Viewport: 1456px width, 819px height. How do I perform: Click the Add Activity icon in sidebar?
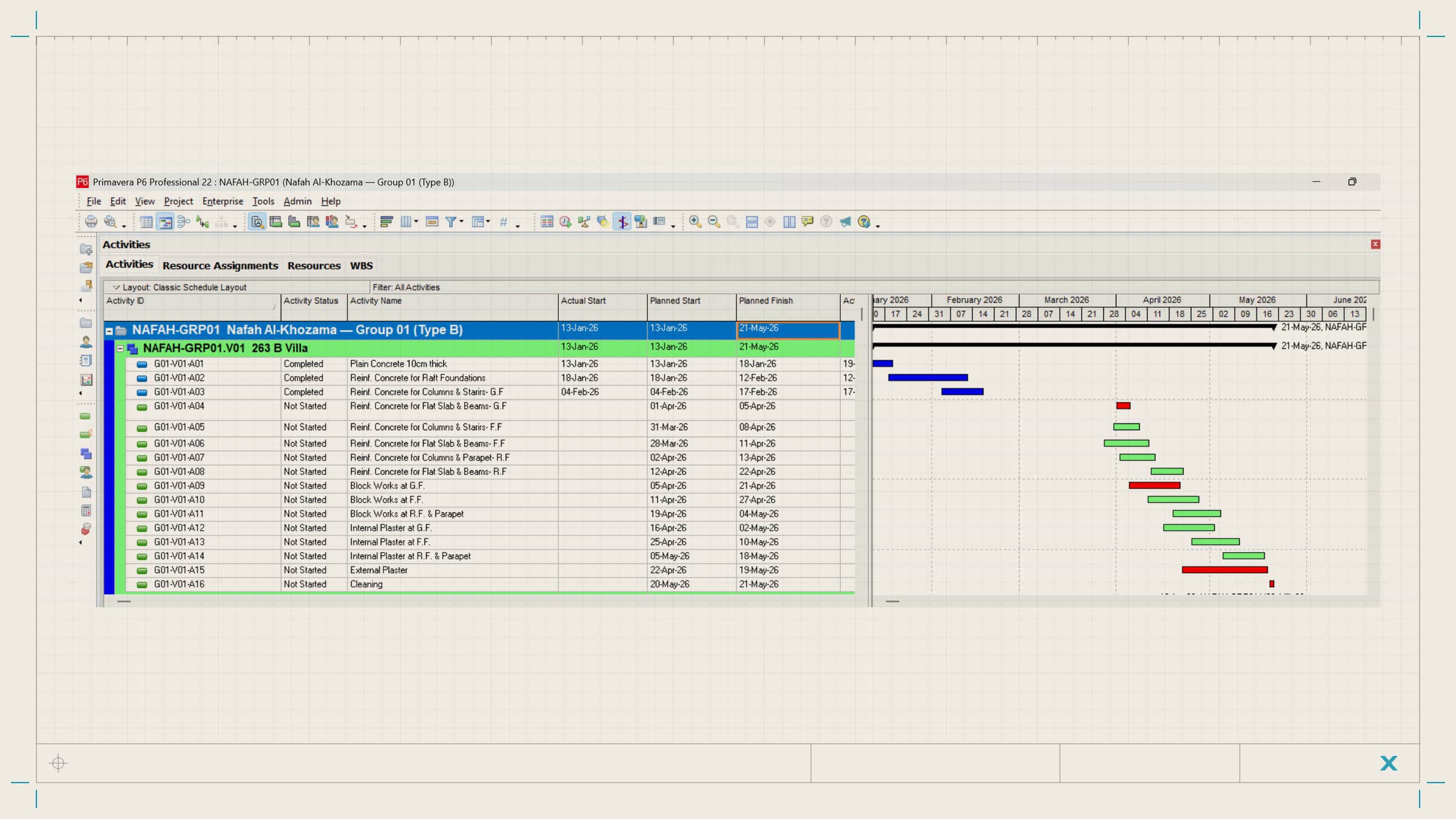pyautogui.click(x=86, y=417)
